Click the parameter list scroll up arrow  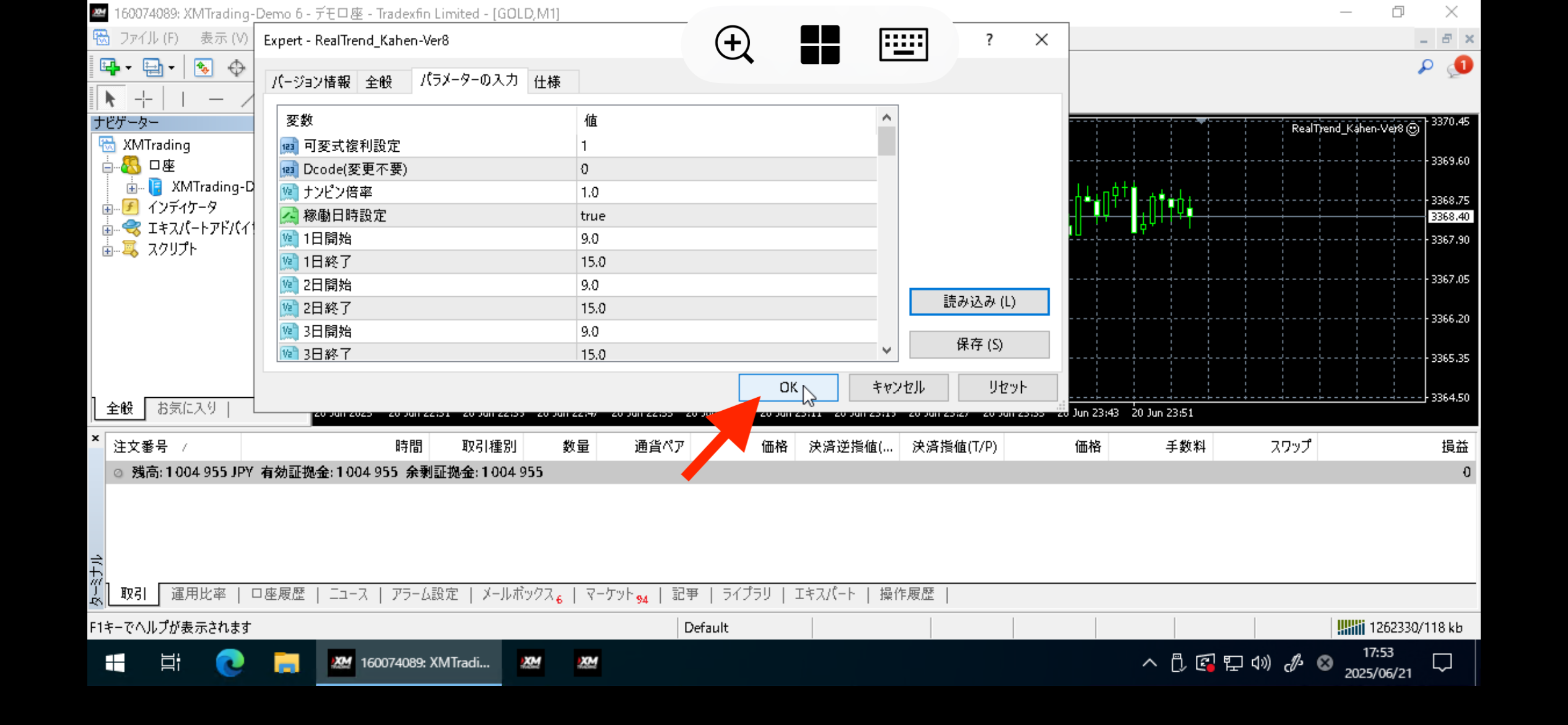(887, 118)
